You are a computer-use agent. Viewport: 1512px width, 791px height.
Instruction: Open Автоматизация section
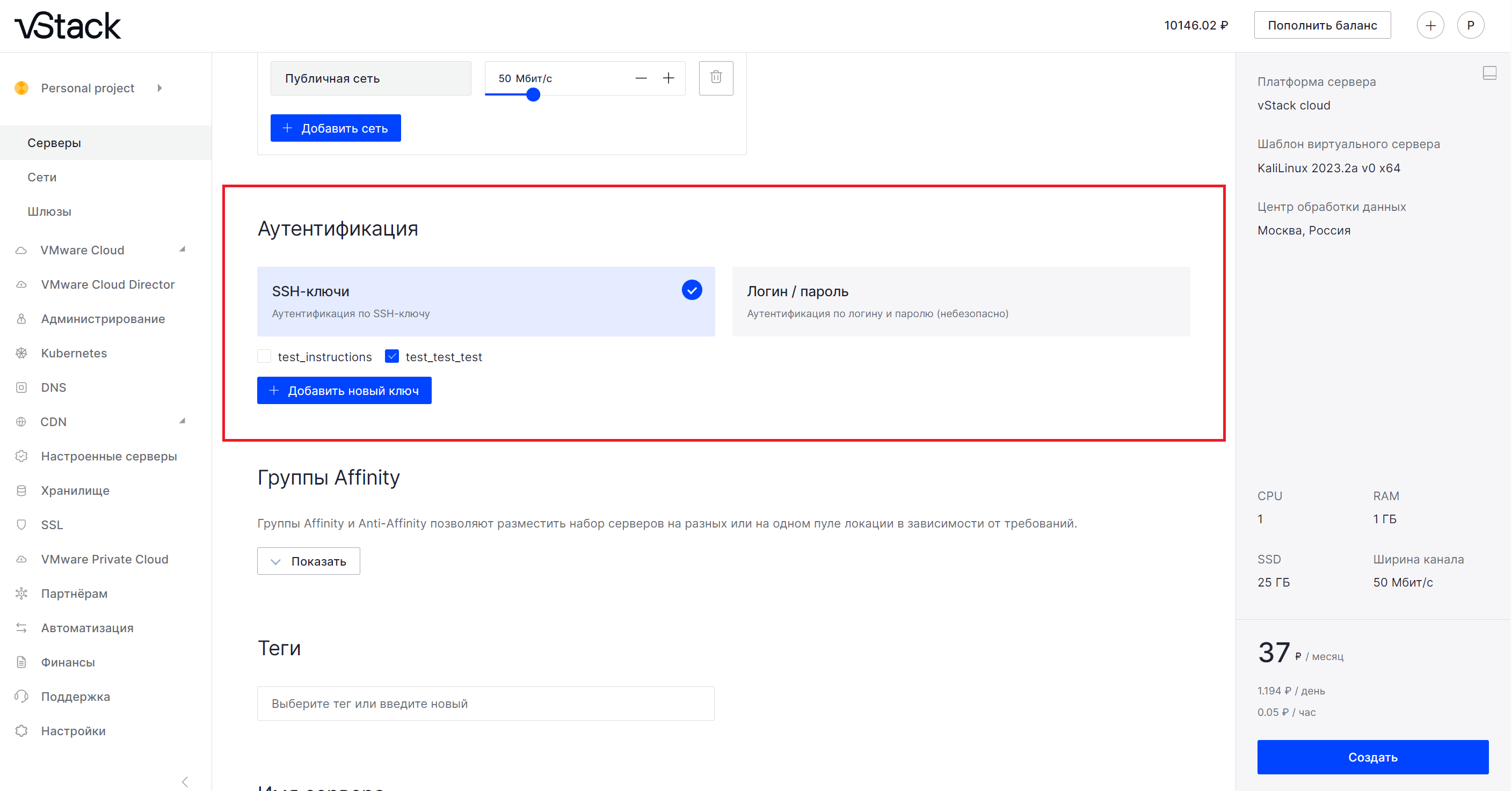[x=88, y=628]
